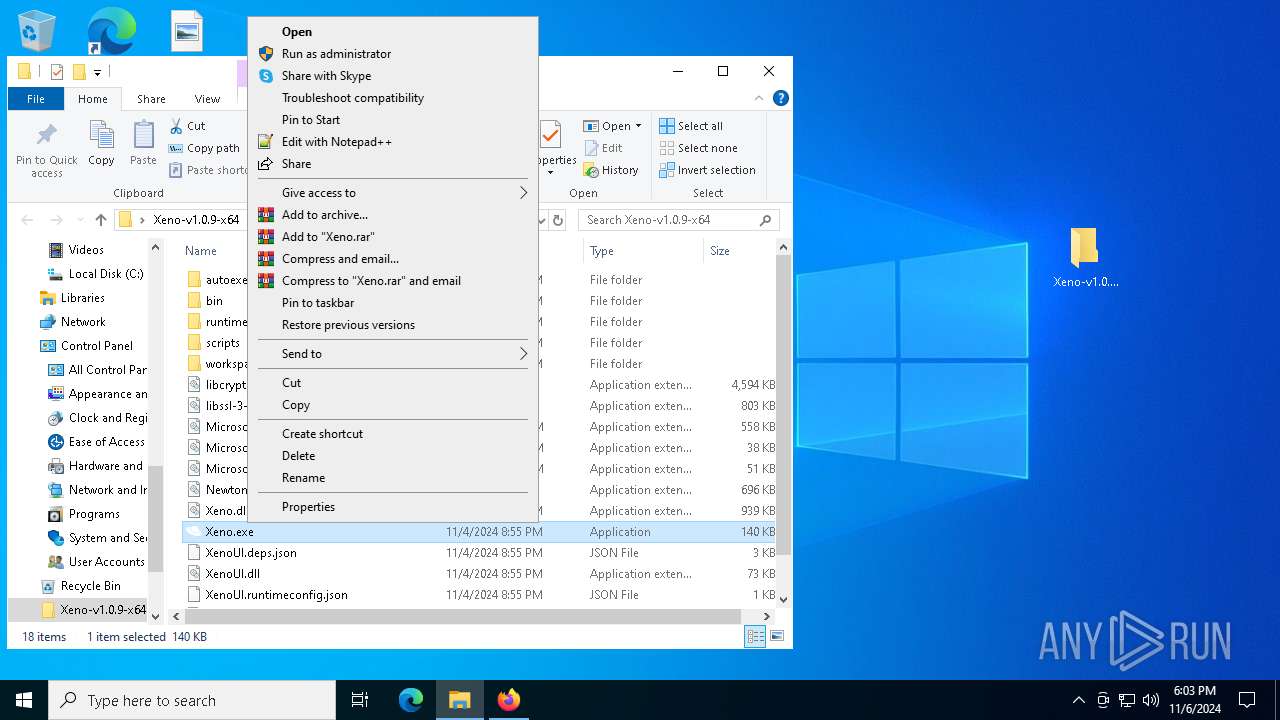The width and height of the screenshot is (1280, 720).
Task: Select Control Panel in navigation pane
Action: tap(87, 346)
